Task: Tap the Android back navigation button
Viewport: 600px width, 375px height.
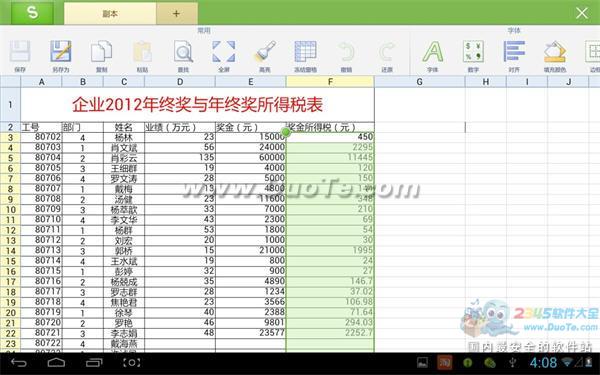Action: [18, 363]
